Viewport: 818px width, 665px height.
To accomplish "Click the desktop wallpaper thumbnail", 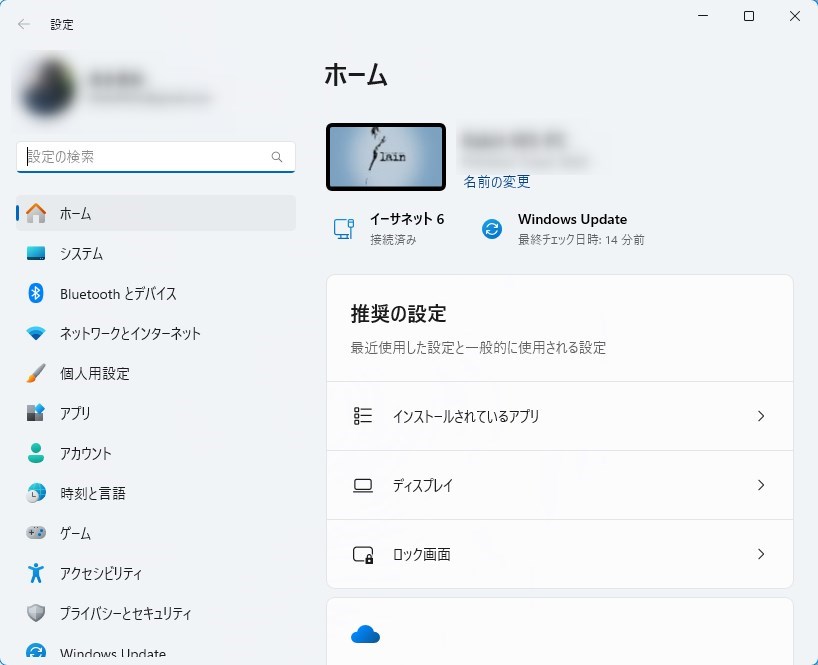I will pyautogui.click(x=386, y=157).
